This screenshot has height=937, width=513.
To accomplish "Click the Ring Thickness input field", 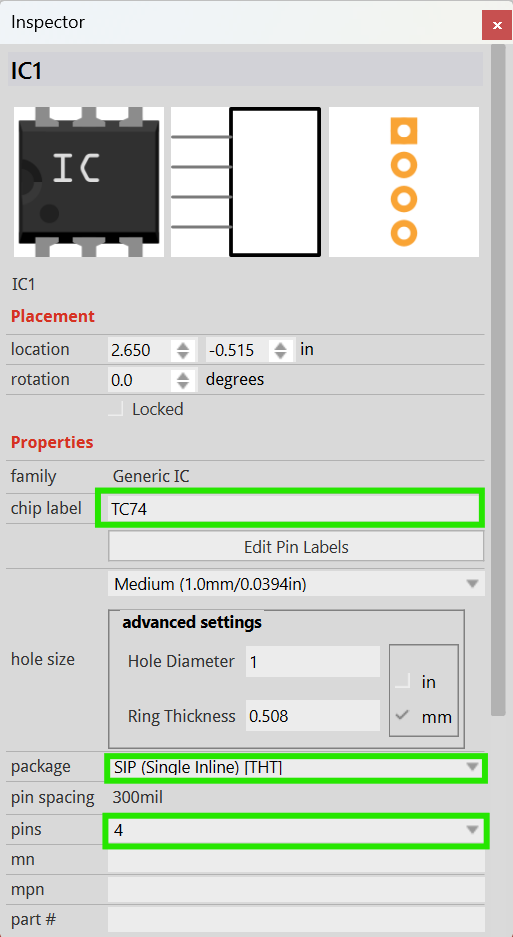I will (x=313, y=715).
